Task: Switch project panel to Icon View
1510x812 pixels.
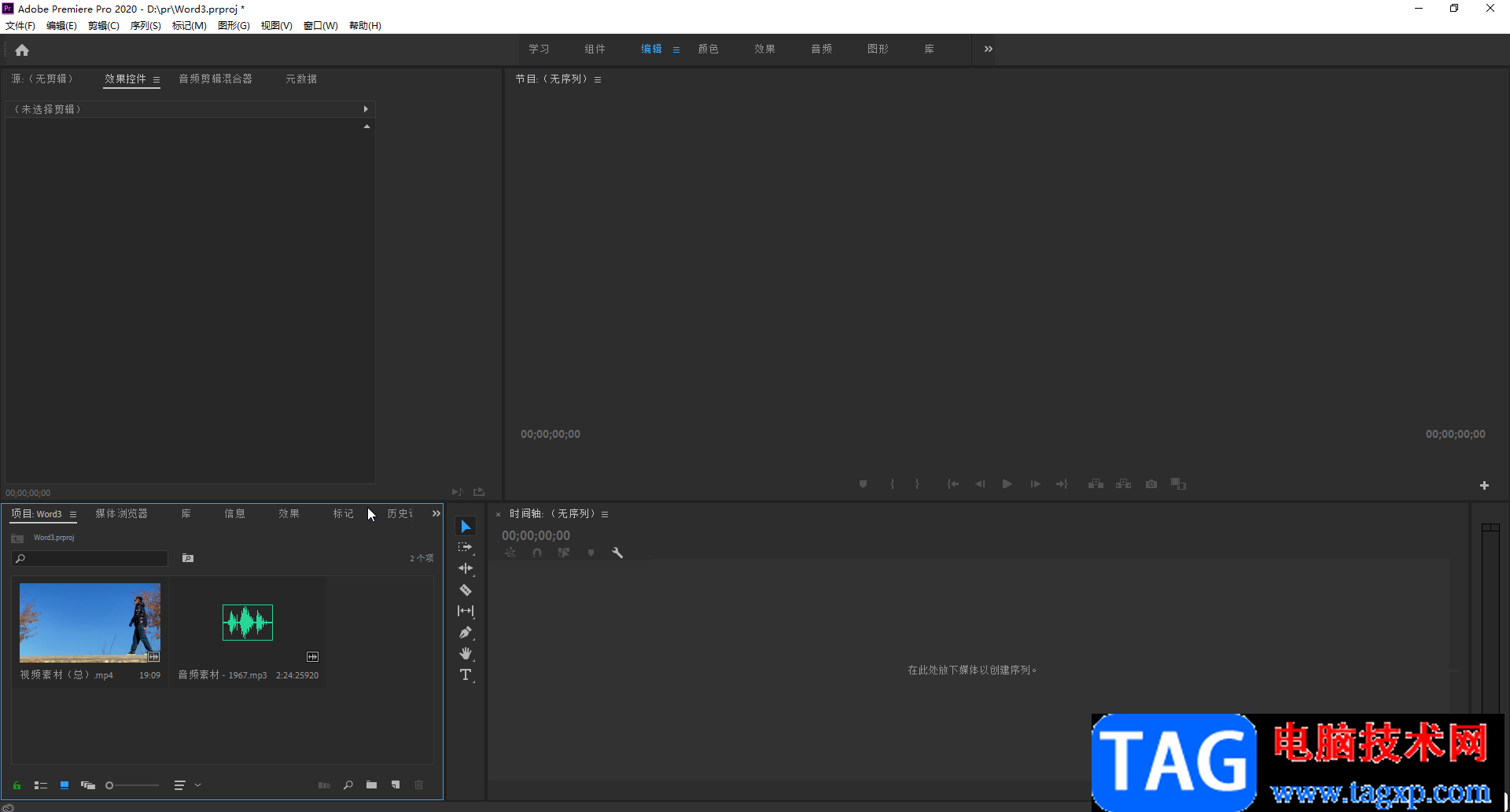Action: (x=64, y=785)
